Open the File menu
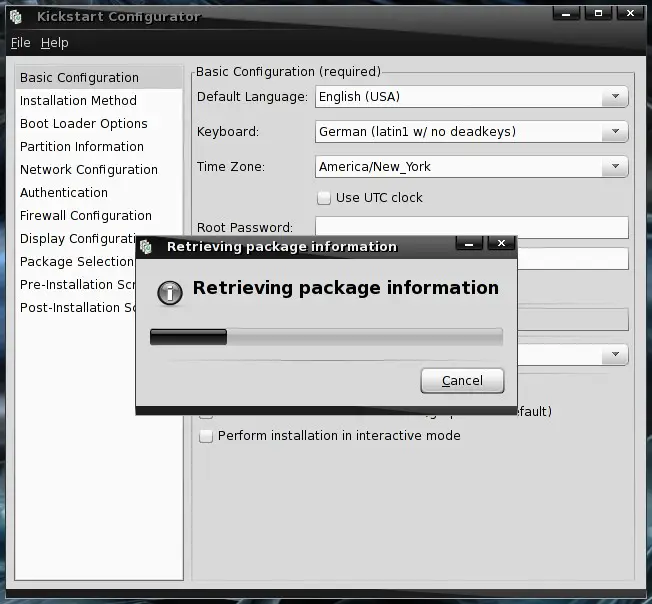This screenshot has height=604, width=652. pyautogui.click(x=20, y=43)
